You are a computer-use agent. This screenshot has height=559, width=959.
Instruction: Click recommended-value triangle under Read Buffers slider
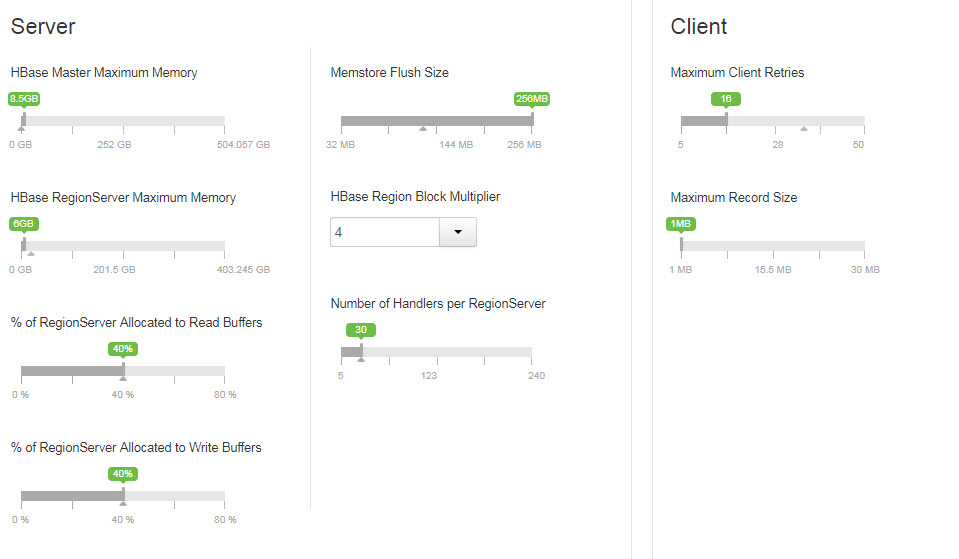click(x=123, y=379)
